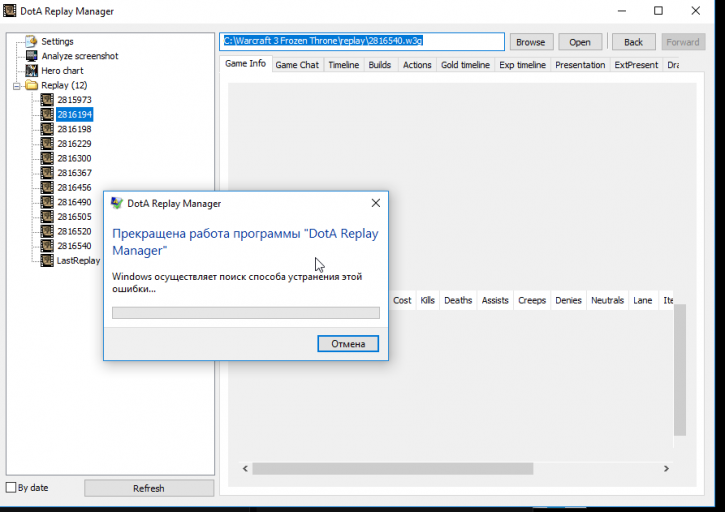725x512 pixels.
Task: Click the Refresh button
Action: tap(149, 488)
